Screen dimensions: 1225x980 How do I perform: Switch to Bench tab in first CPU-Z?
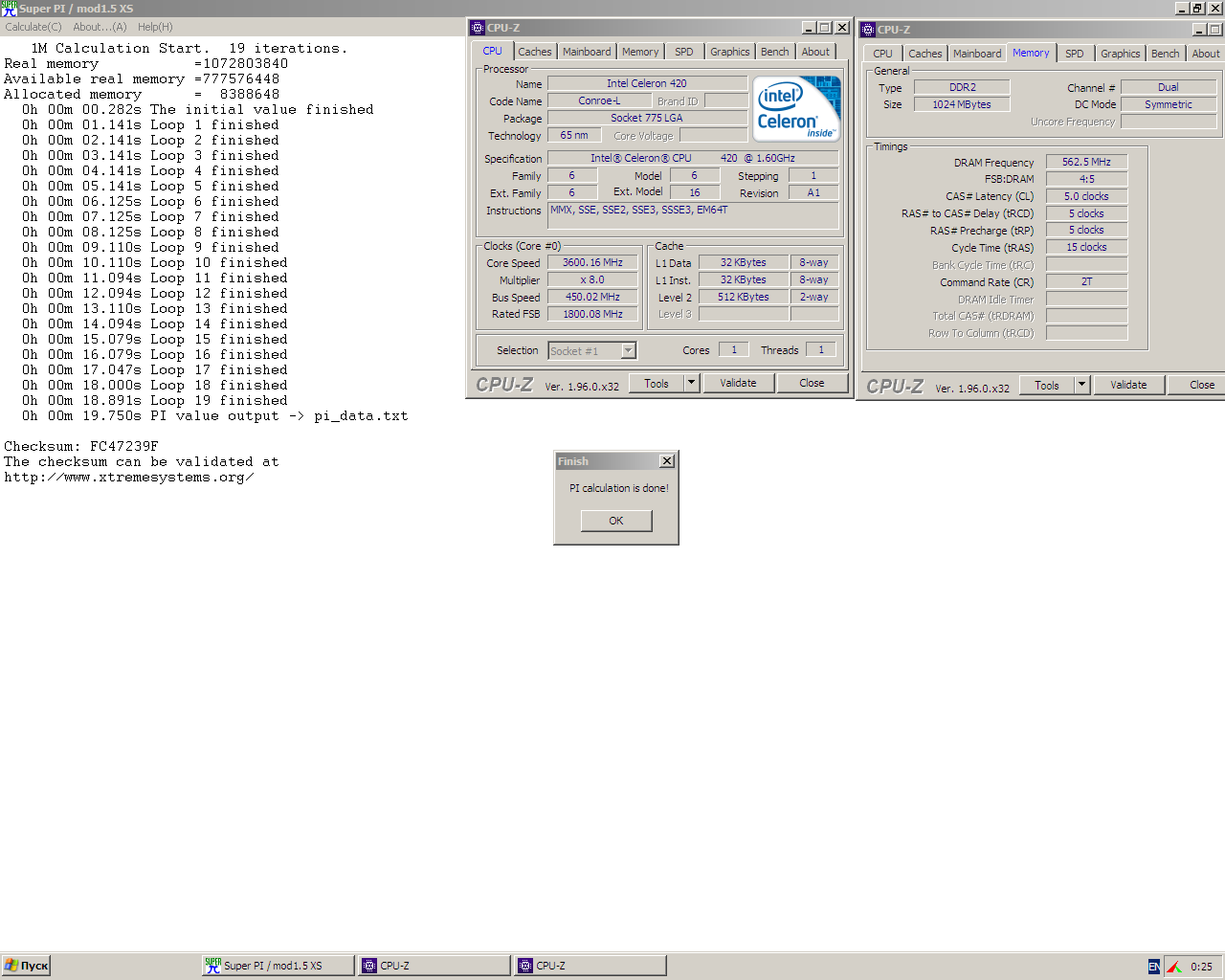[x=775, y=52]
